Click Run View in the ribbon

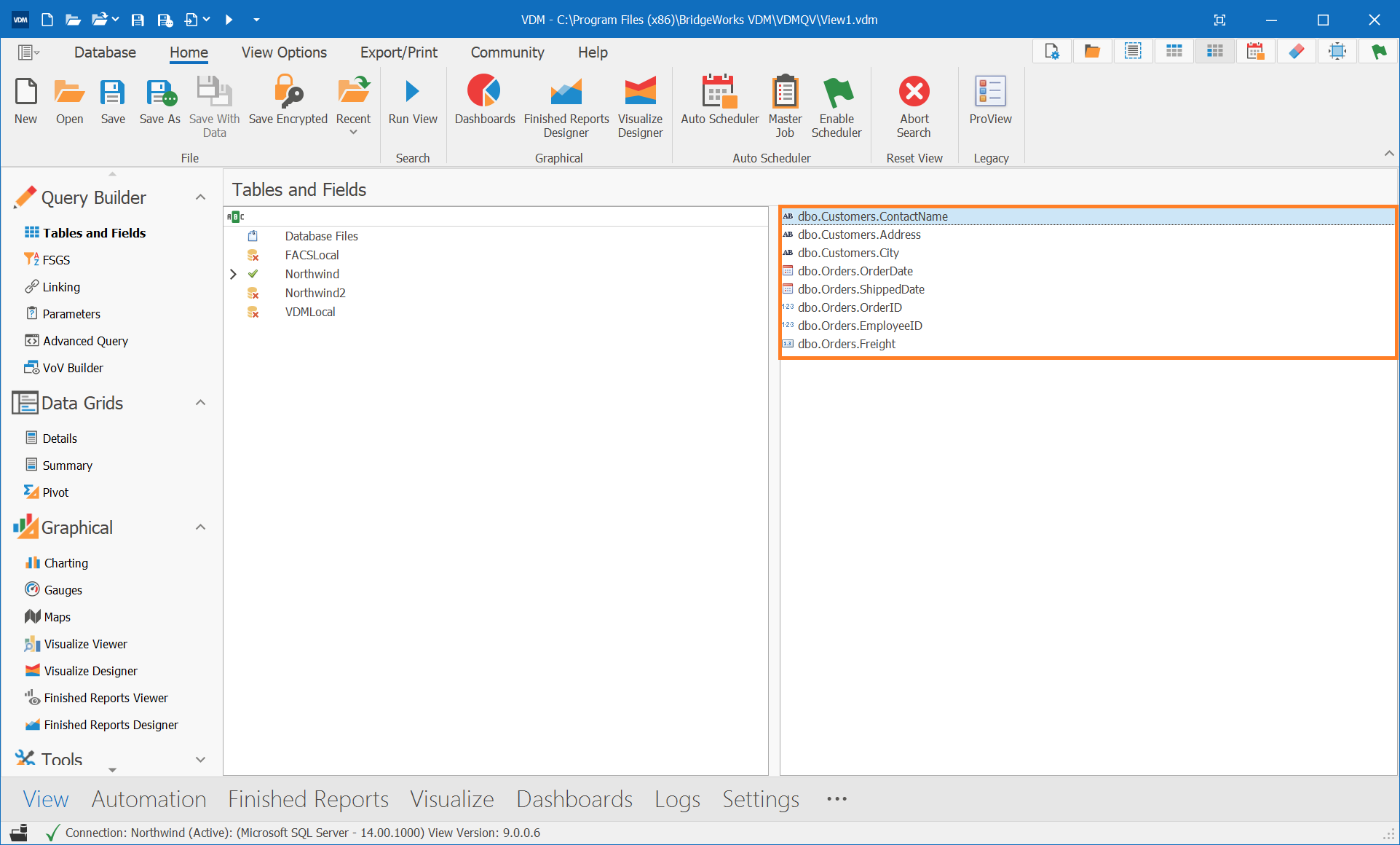[413, 102]
